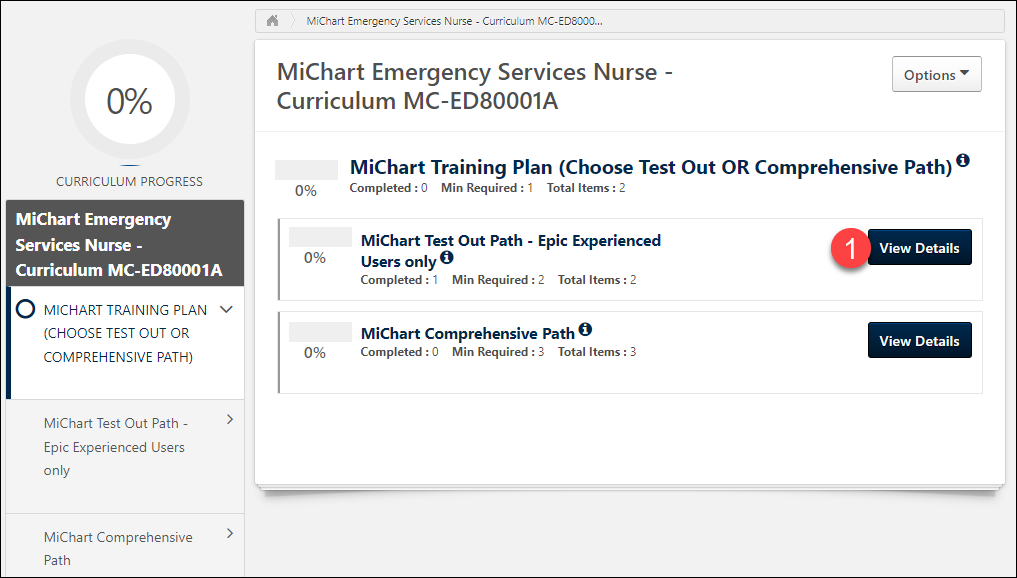Expand MiChart Test Out Path sidebar item

[x=230, y=420]
